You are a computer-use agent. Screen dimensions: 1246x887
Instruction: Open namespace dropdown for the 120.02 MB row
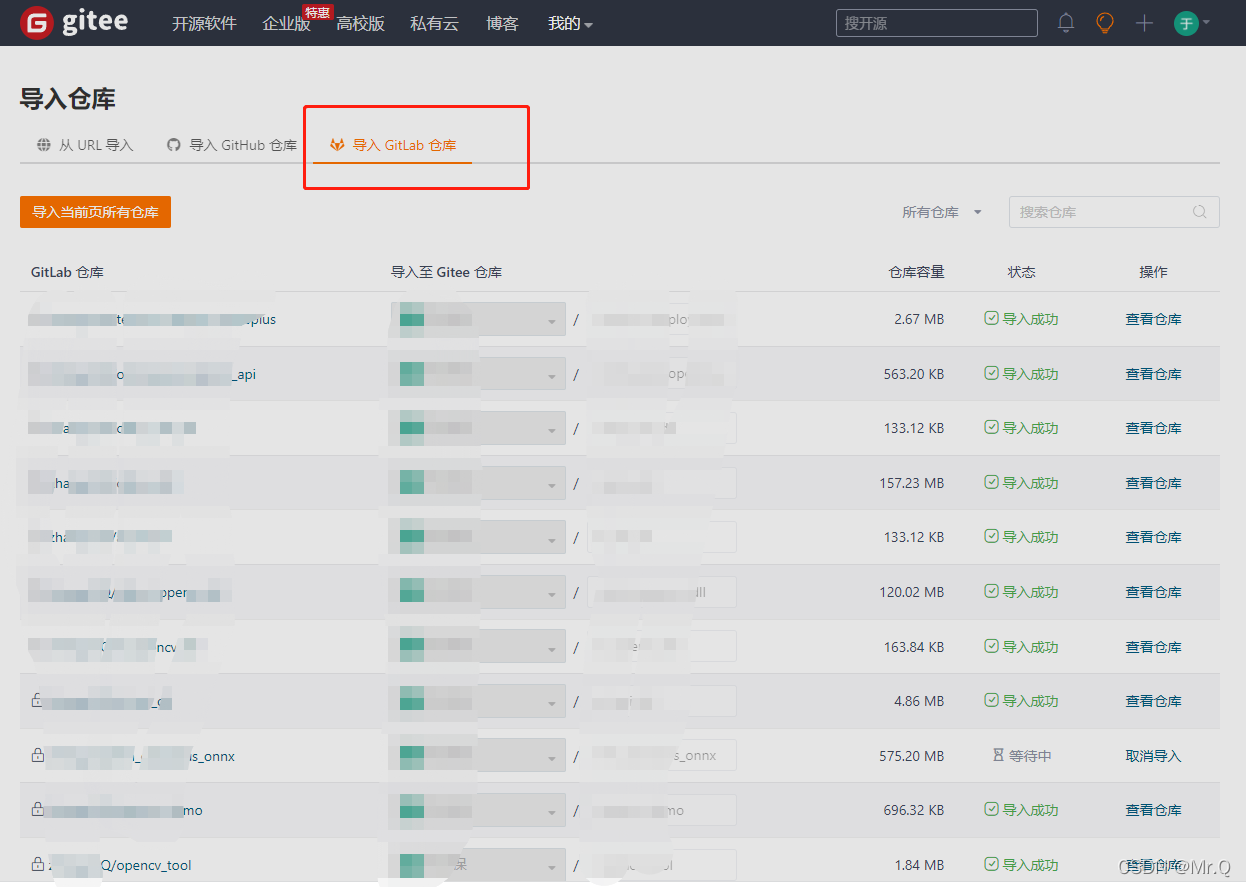point(477,592)
